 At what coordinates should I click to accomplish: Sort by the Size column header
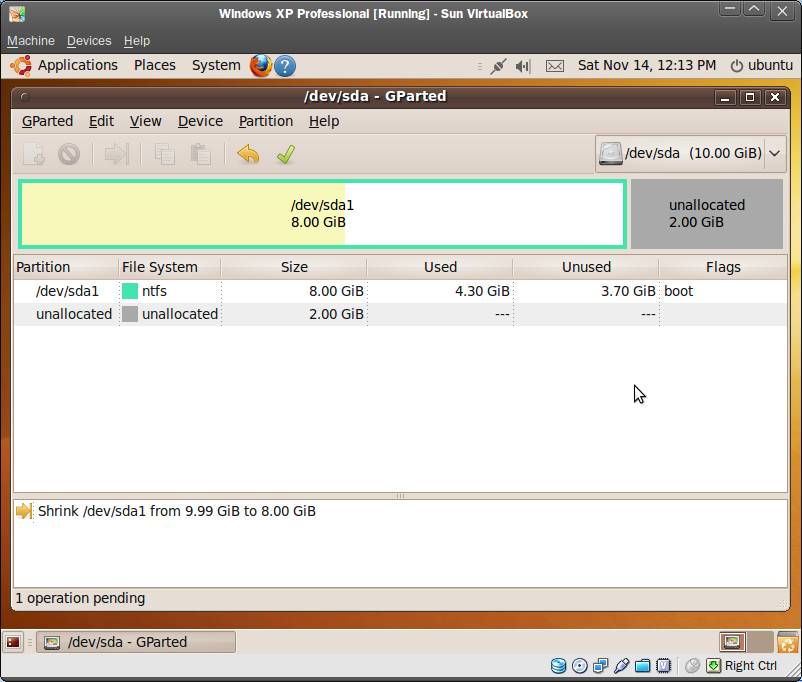click(294, 267)
